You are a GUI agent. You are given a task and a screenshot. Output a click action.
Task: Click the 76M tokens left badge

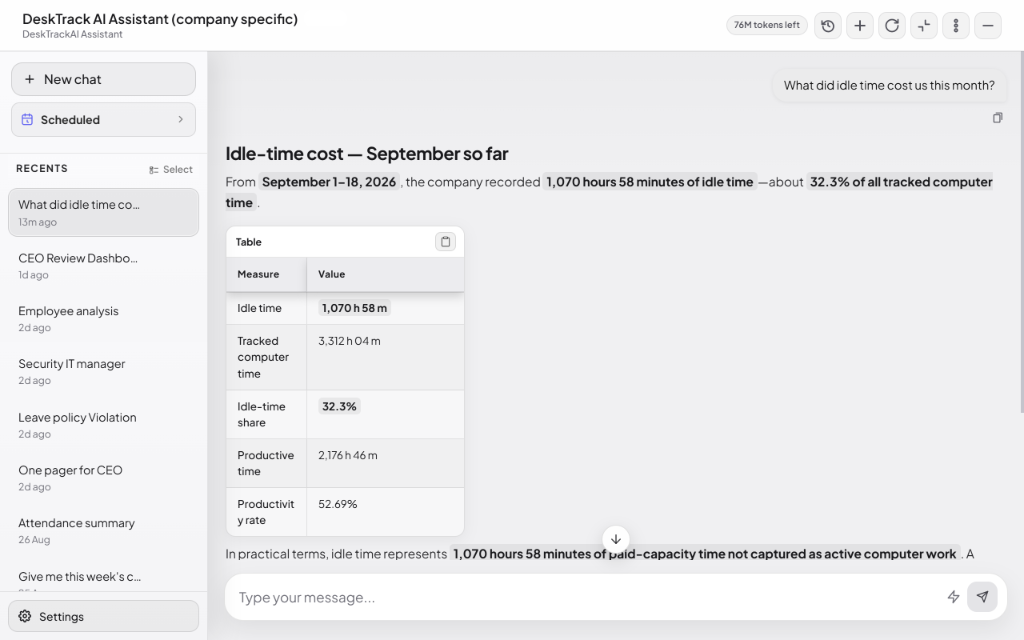[767, 25]
